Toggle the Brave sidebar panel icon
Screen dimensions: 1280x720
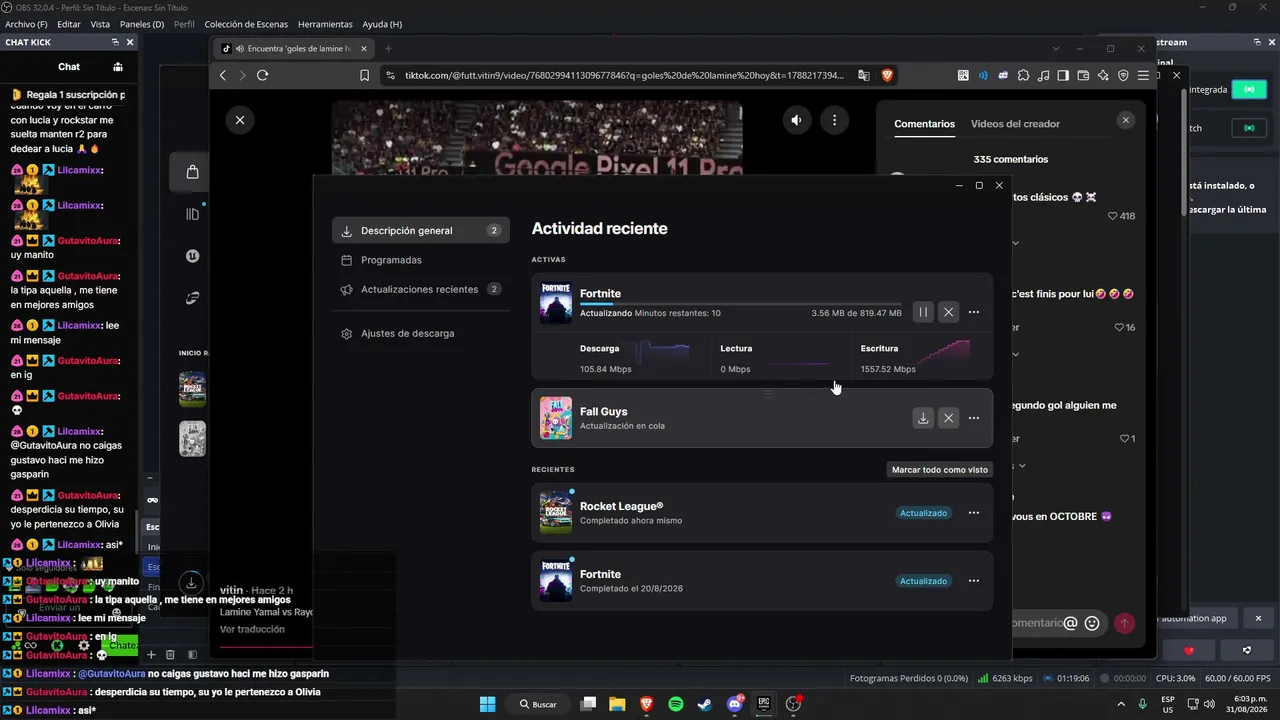(1064, 75)
